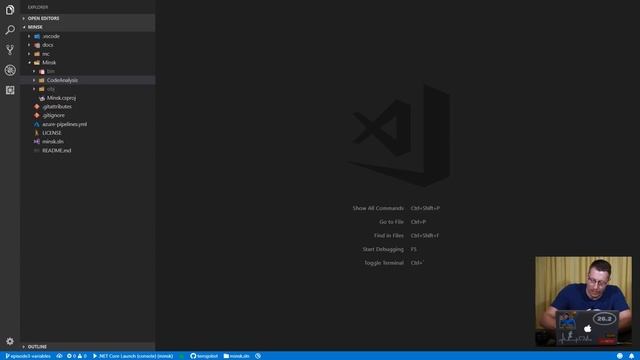Open the Minsk.csproj file name
640x360 pixels.
(x=61, y=98)
